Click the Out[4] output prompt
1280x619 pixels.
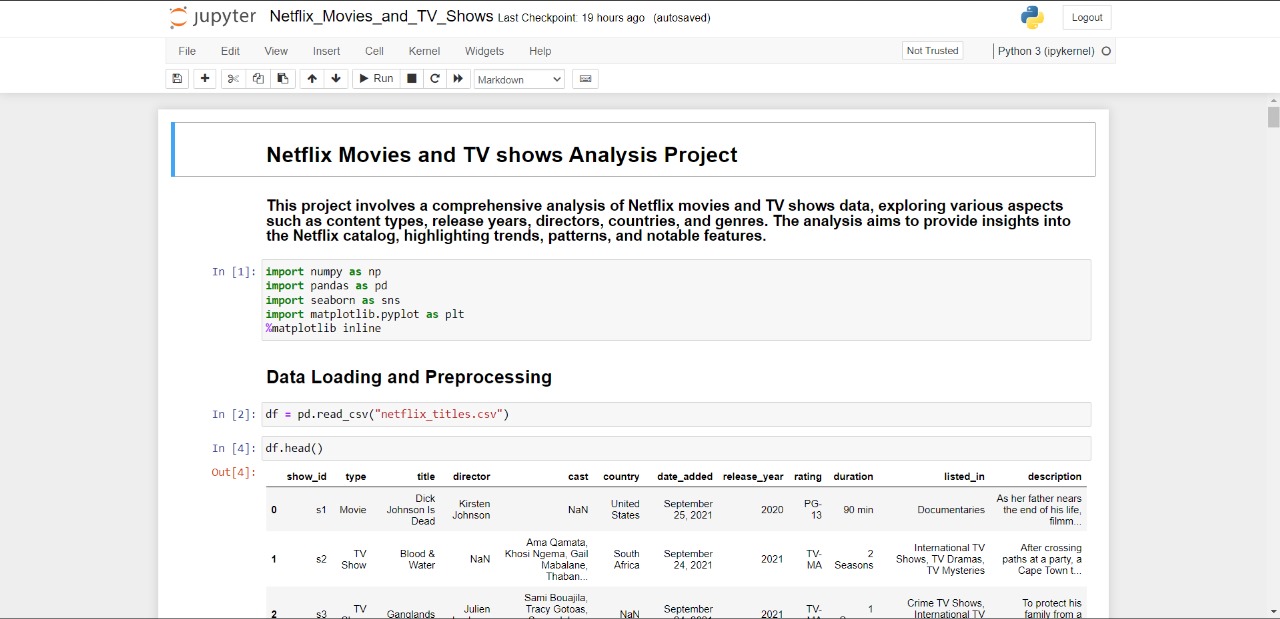click(x=233, y=472)
